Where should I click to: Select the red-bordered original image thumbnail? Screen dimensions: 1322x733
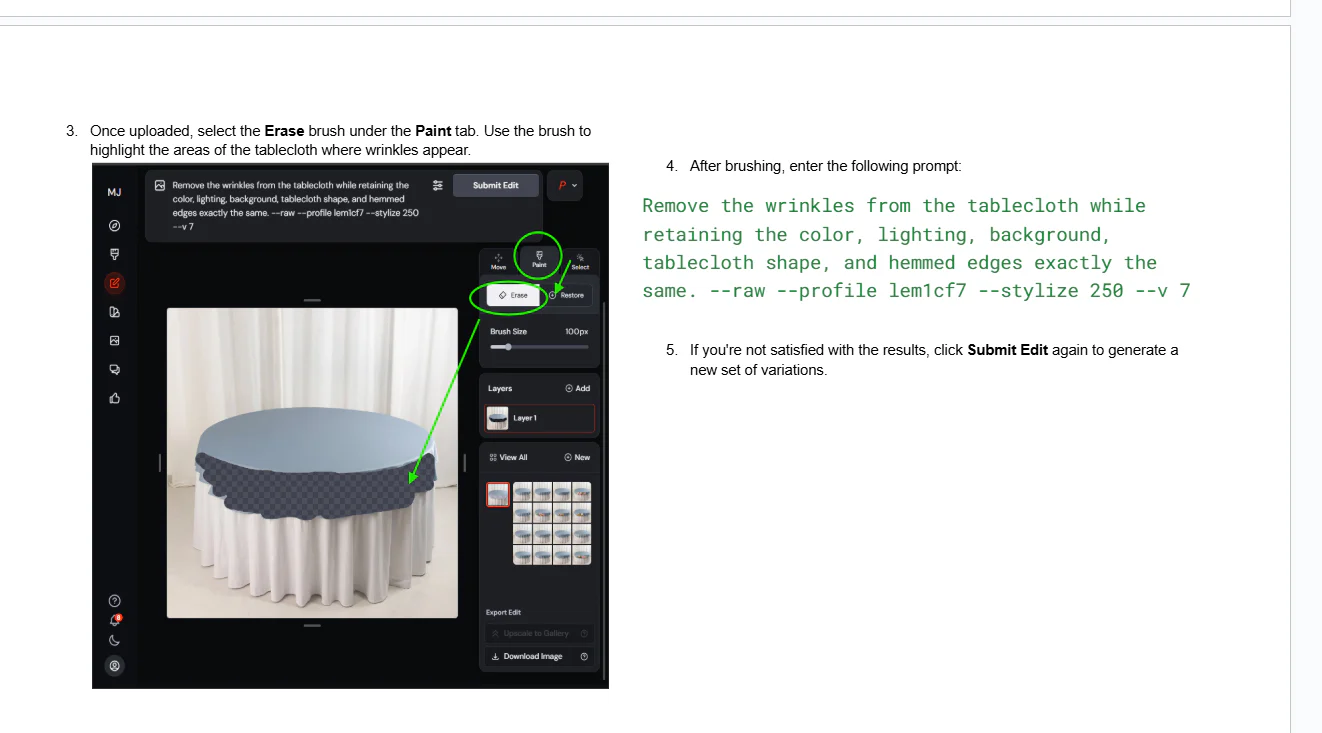click(x=498, y=494)
